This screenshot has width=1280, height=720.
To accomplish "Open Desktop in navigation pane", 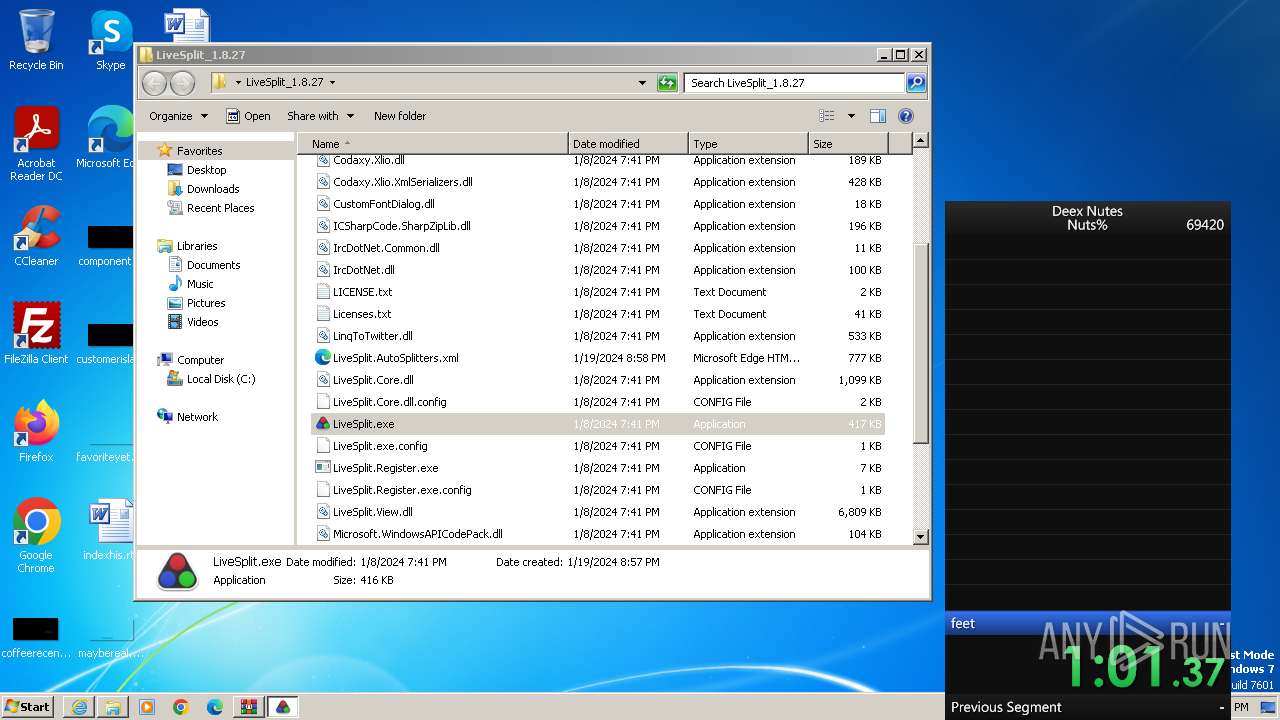I will tap(206, 170).
